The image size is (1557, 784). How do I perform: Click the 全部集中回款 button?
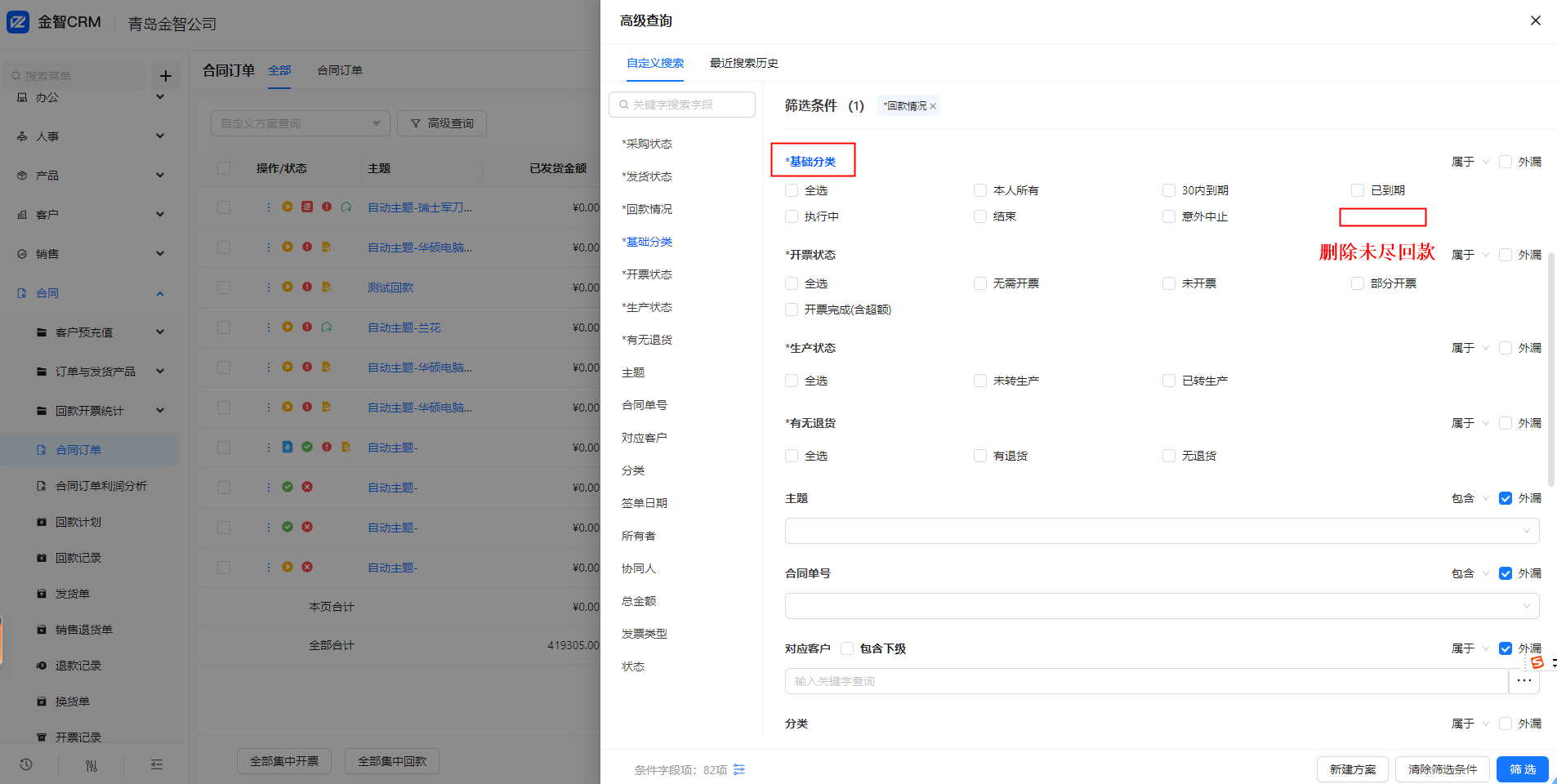pos(392,761)
